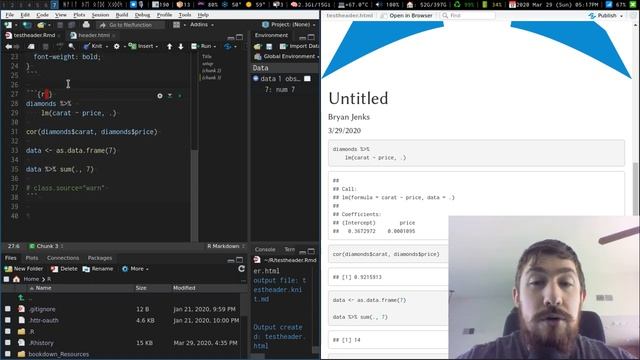Open the Tools menu

[x=184, y=15]
